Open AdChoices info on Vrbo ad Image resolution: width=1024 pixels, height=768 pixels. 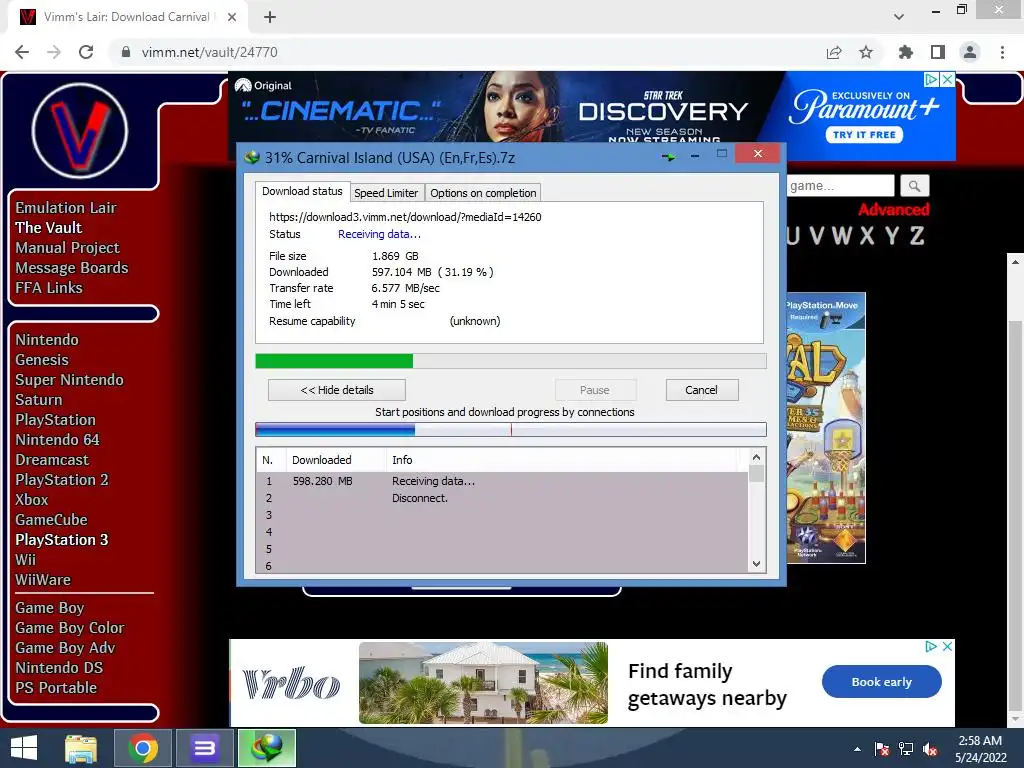931,647
